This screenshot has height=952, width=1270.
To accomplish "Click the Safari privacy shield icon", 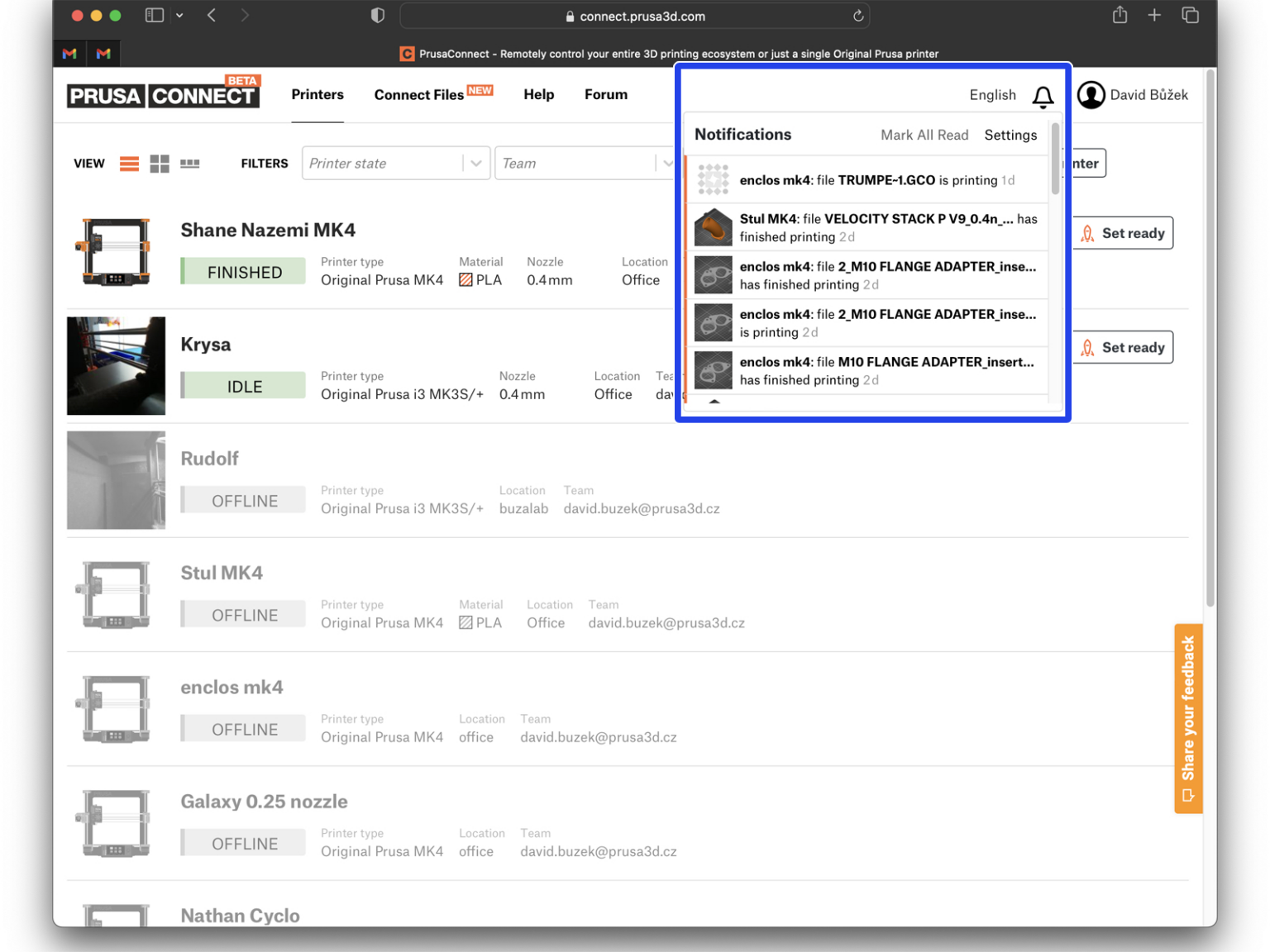I will [x=378, y=16].
